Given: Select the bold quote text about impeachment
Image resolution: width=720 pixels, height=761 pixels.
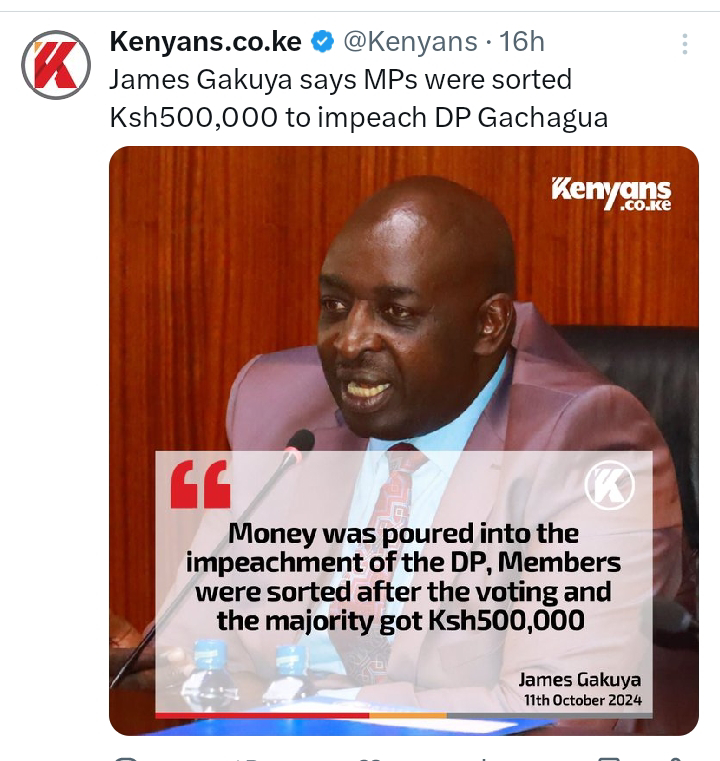Looking at the screenshot, I should pyautogui.click(x=403, y=578).
